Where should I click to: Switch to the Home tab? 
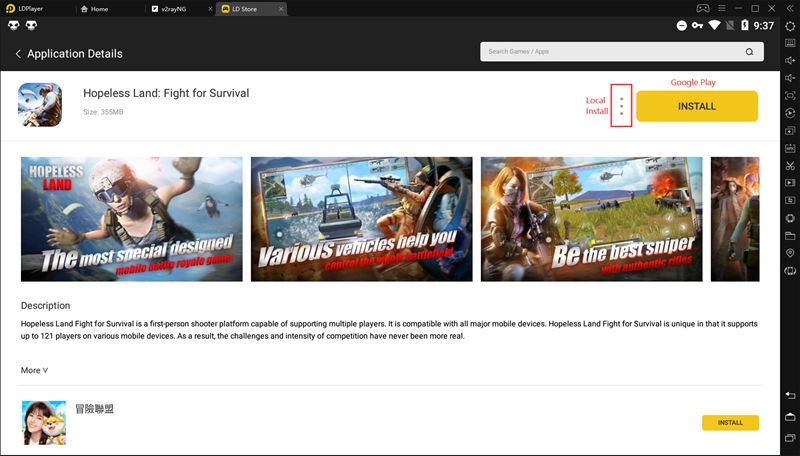click(x=99, y=9)
